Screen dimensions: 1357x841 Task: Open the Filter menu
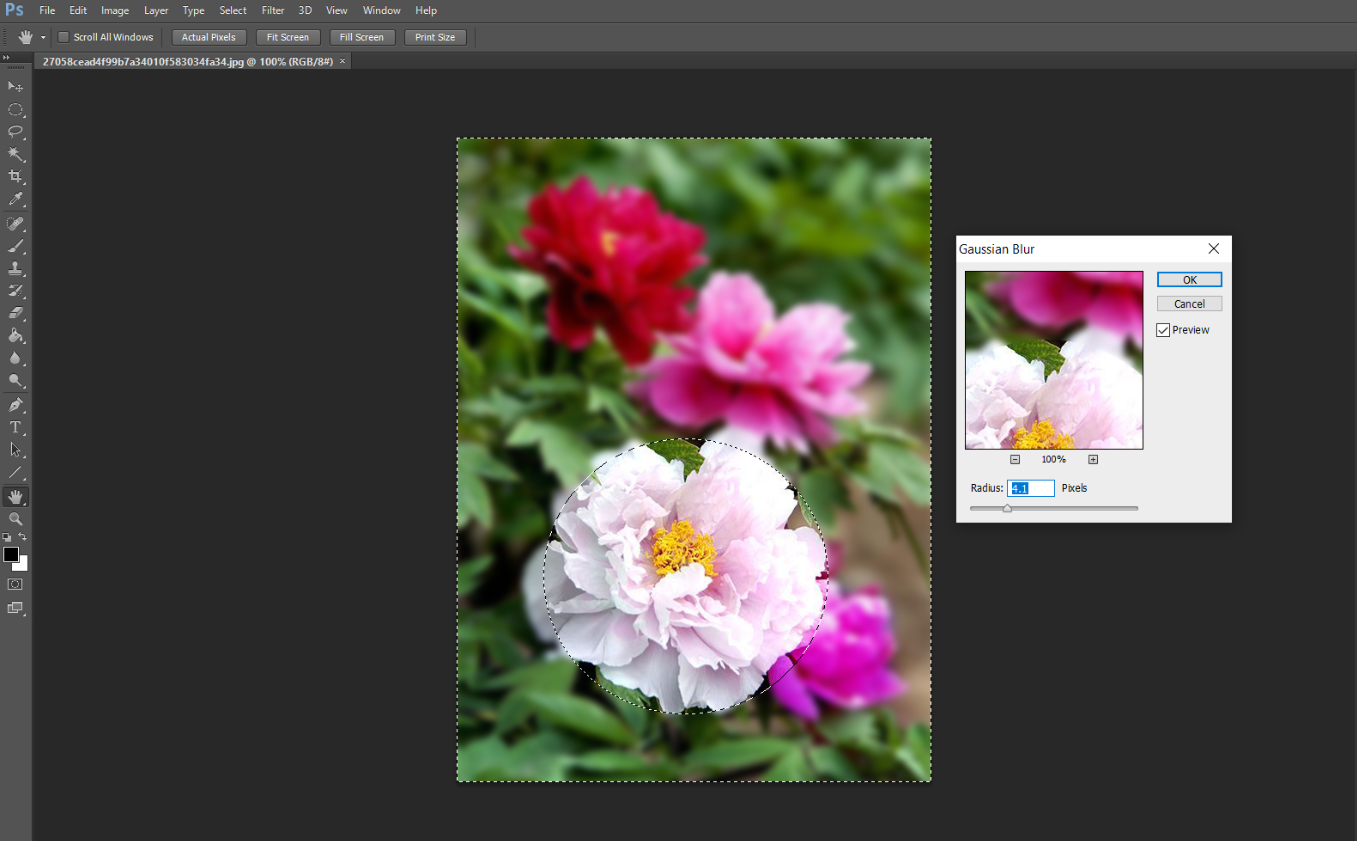[x=273, y=10]
